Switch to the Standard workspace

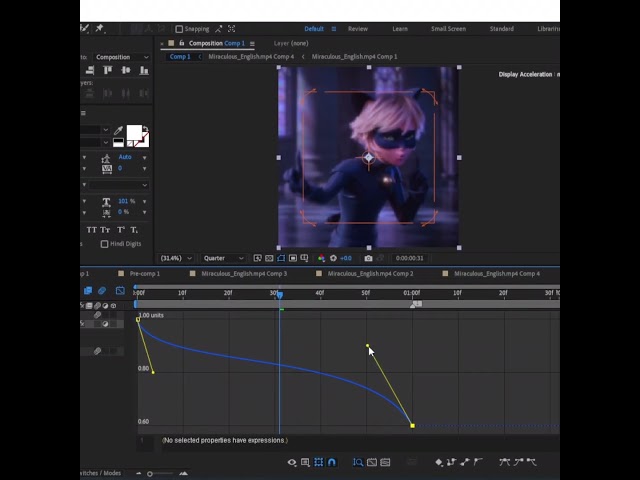point(502,29)
